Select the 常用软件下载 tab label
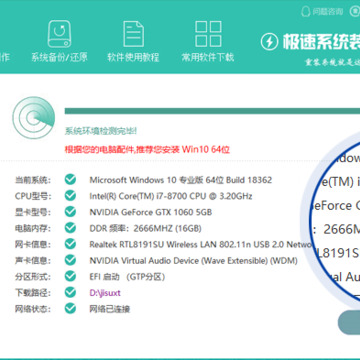 (x=208, y=57)
